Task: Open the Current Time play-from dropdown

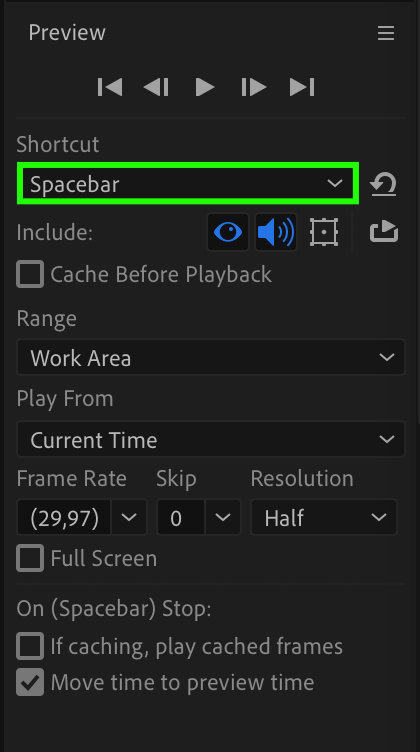Action: 211,439
